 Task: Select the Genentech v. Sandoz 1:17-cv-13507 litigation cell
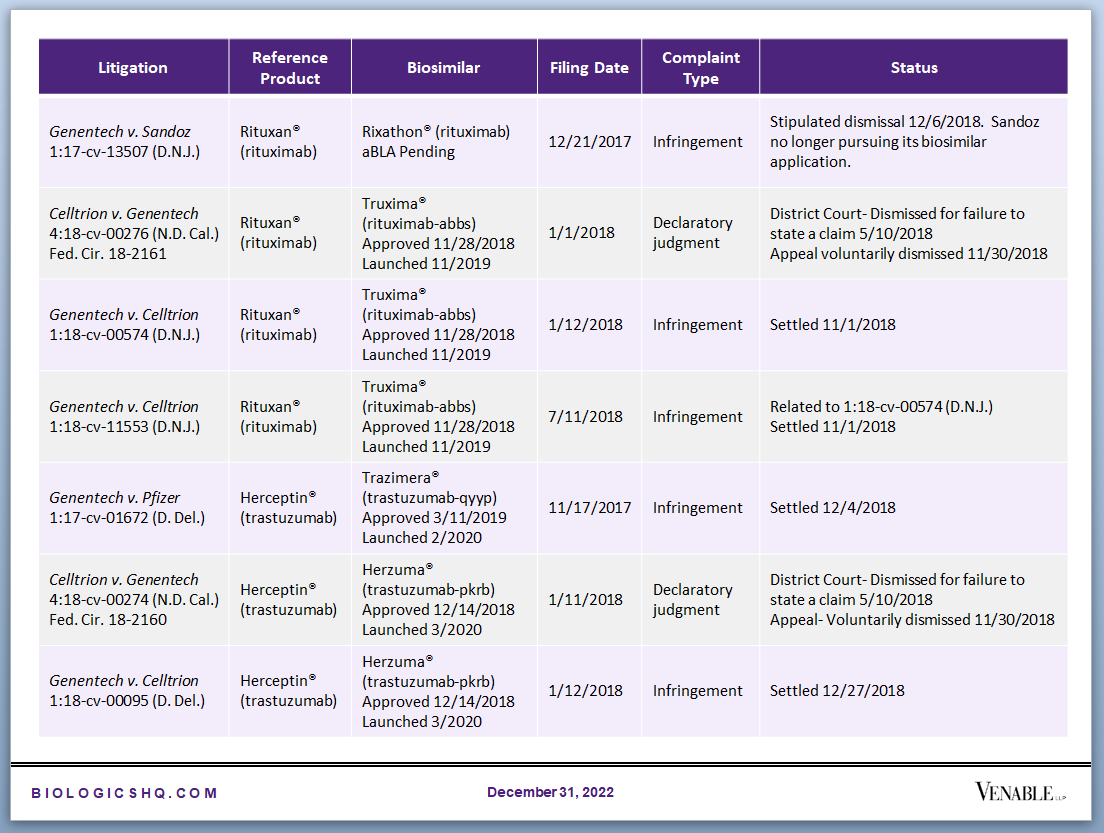133,142
